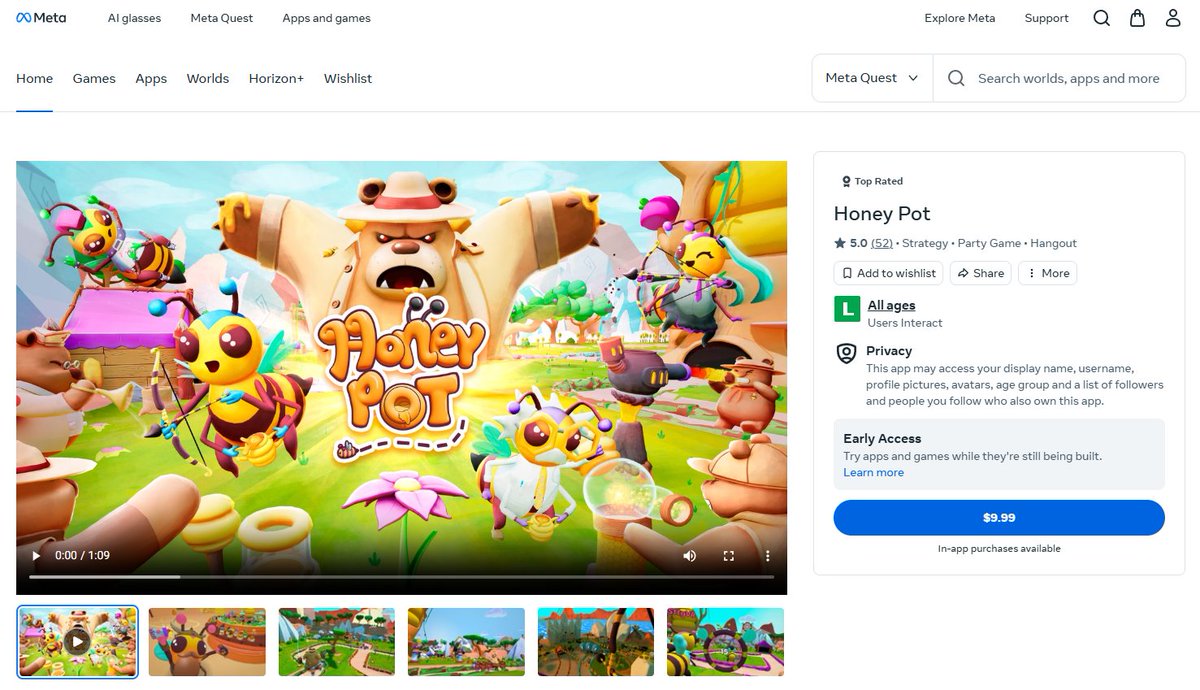Enter fullscreen on the video player
The width and height of the screenshot is (1200, 690).
(x=729, y=556)
